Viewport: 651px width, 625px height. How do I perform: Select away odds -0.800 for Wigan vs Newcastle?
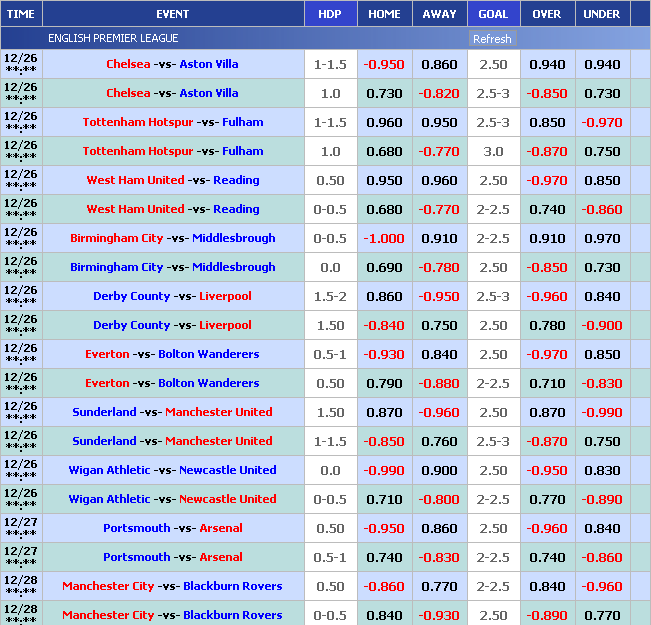439,499
